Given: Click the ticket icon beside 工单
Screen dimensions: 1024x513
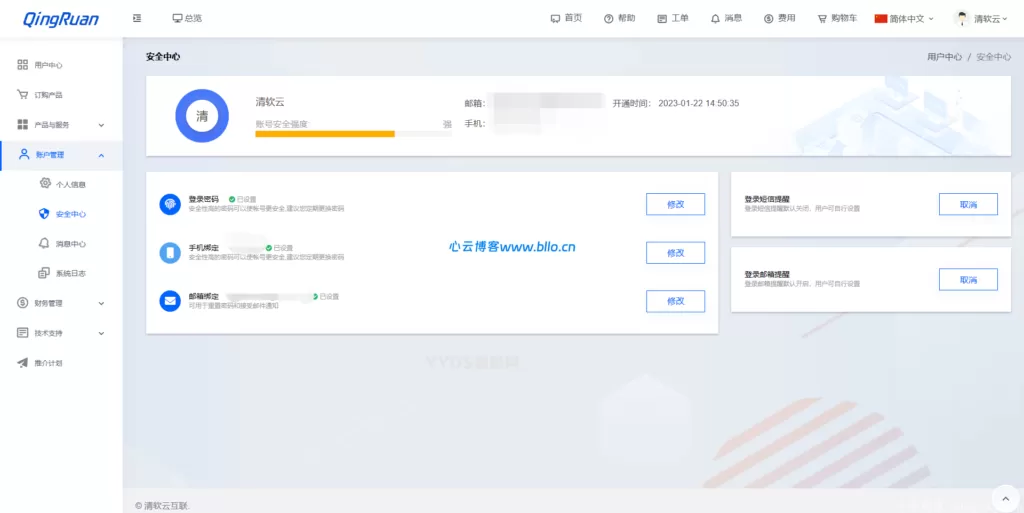Looking at the screenshot, I should (x=662, y=19).
